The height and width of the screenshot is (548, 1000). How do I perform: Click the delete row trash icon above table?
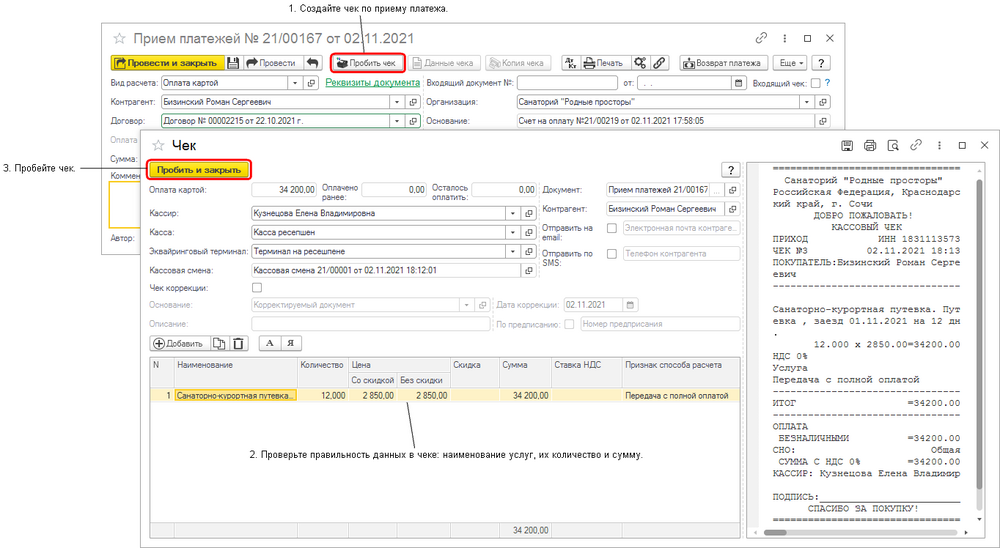238,343
